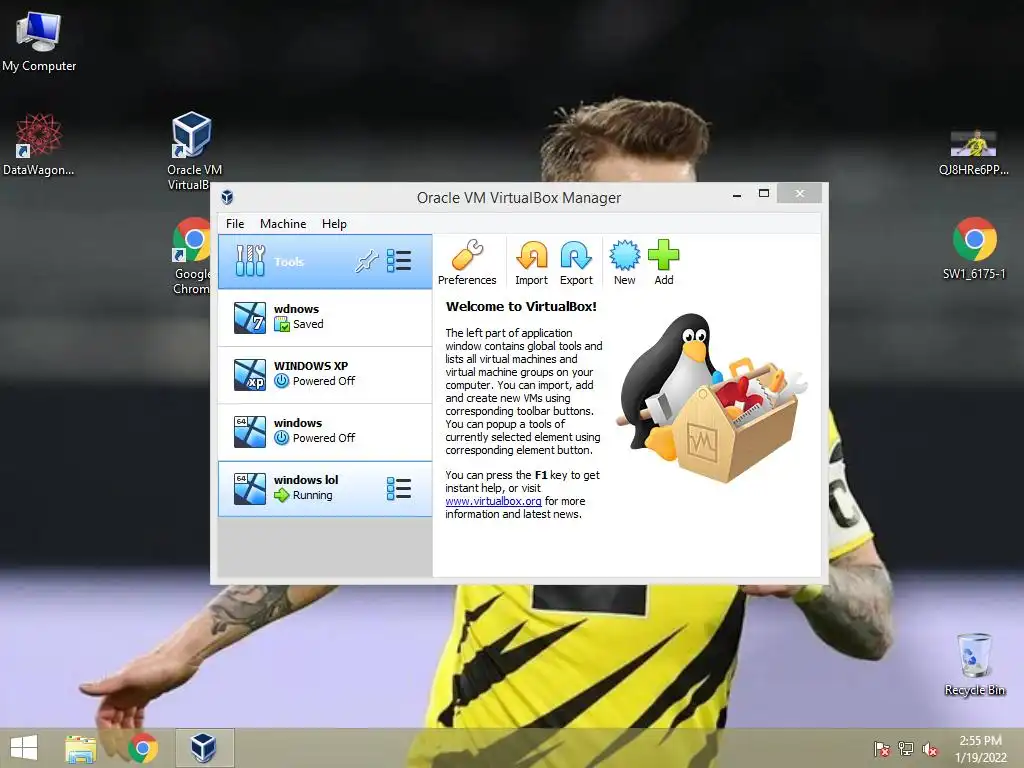
Task: Open windows lol machine tools menu icon
Action: pyautogui.click(x=399, y=488)
